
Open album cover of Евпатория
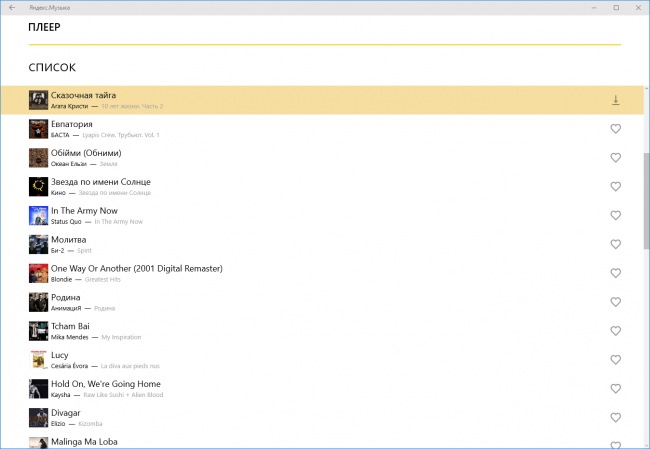click(x=39, y=129)
